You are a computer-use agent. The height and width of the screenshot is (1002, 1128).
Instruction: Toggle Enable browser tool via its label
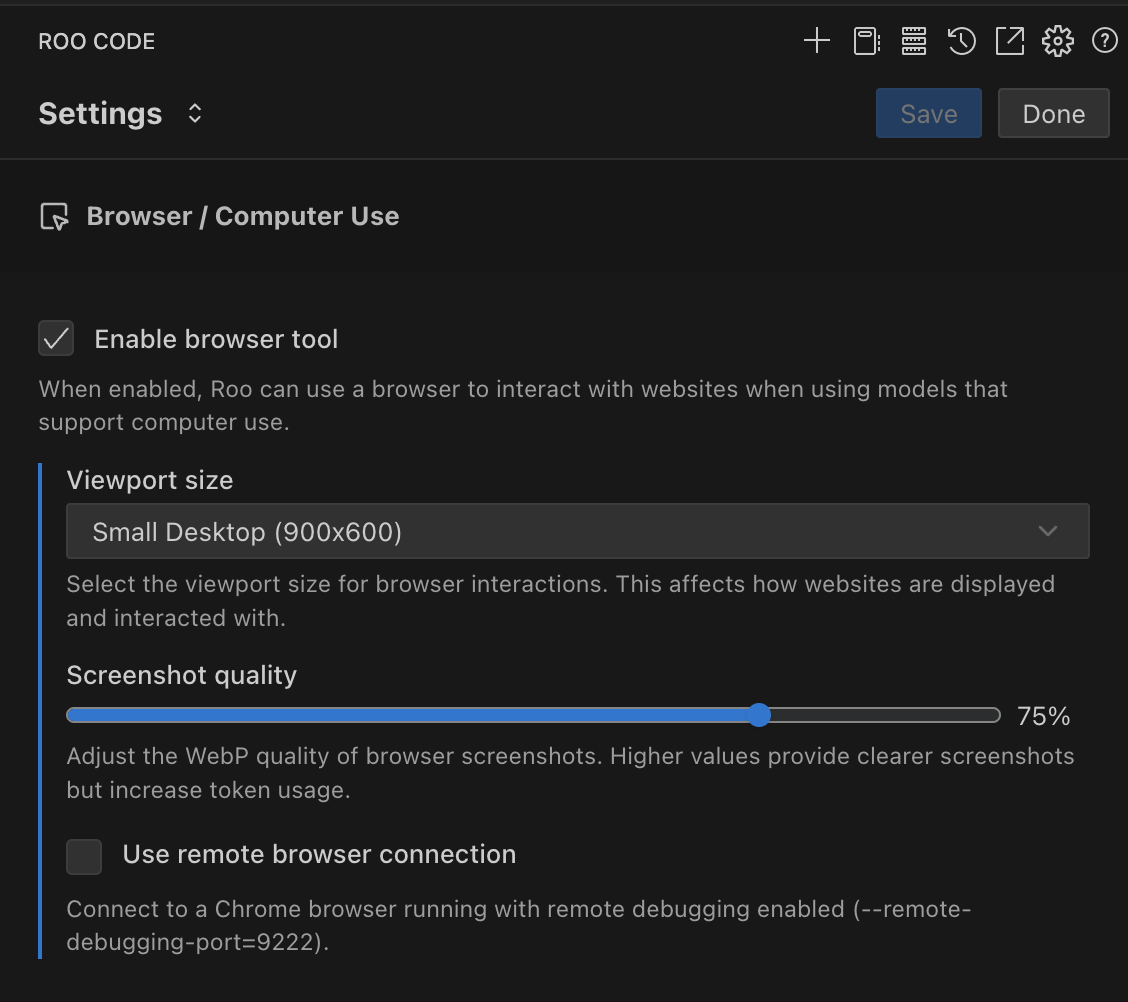pyautogui.click(x=215, y=339)
